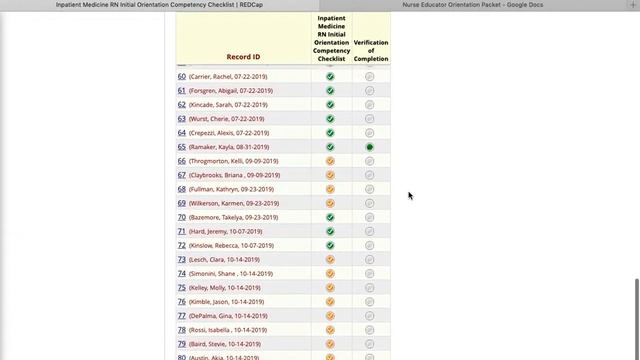This screenshot has width=640, height=360.
Task: Click green checklist status icon for record 63
Action: [330, 119]
